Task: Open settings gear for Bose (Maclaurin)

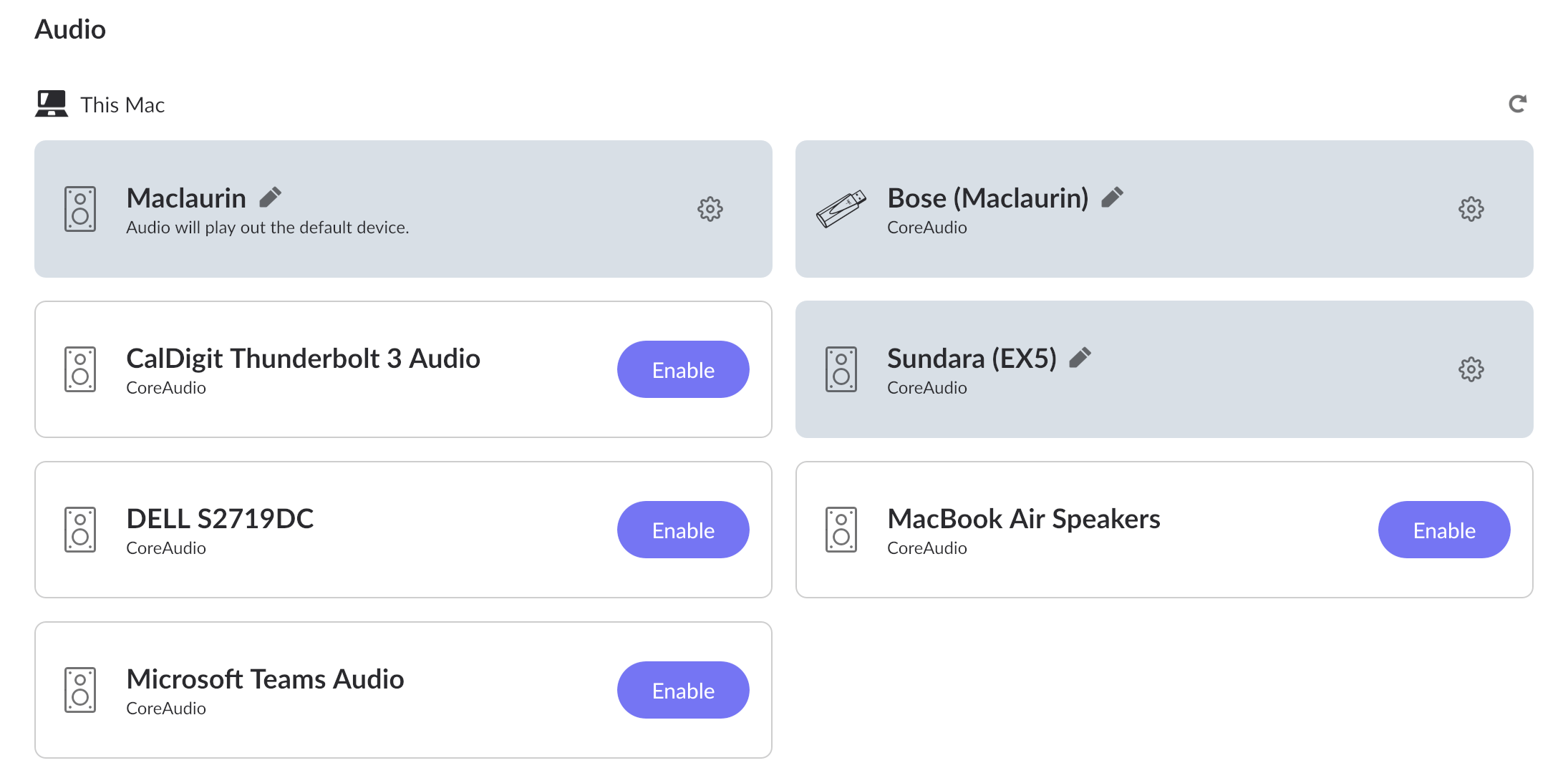Action: pos(1471,209)
